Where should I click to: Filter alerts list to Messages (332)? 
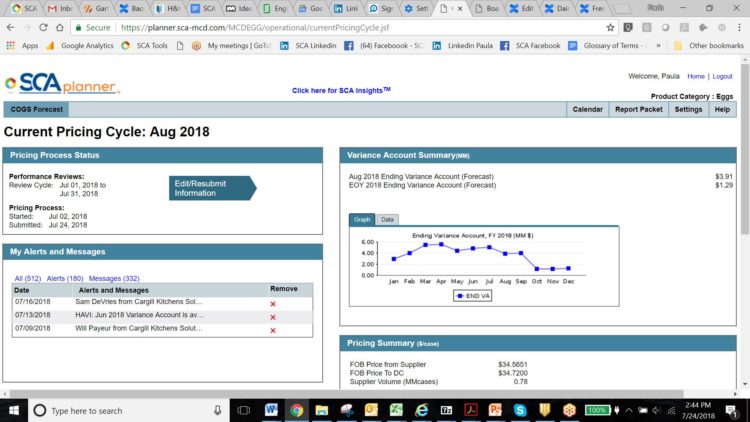tap(114, 278)
